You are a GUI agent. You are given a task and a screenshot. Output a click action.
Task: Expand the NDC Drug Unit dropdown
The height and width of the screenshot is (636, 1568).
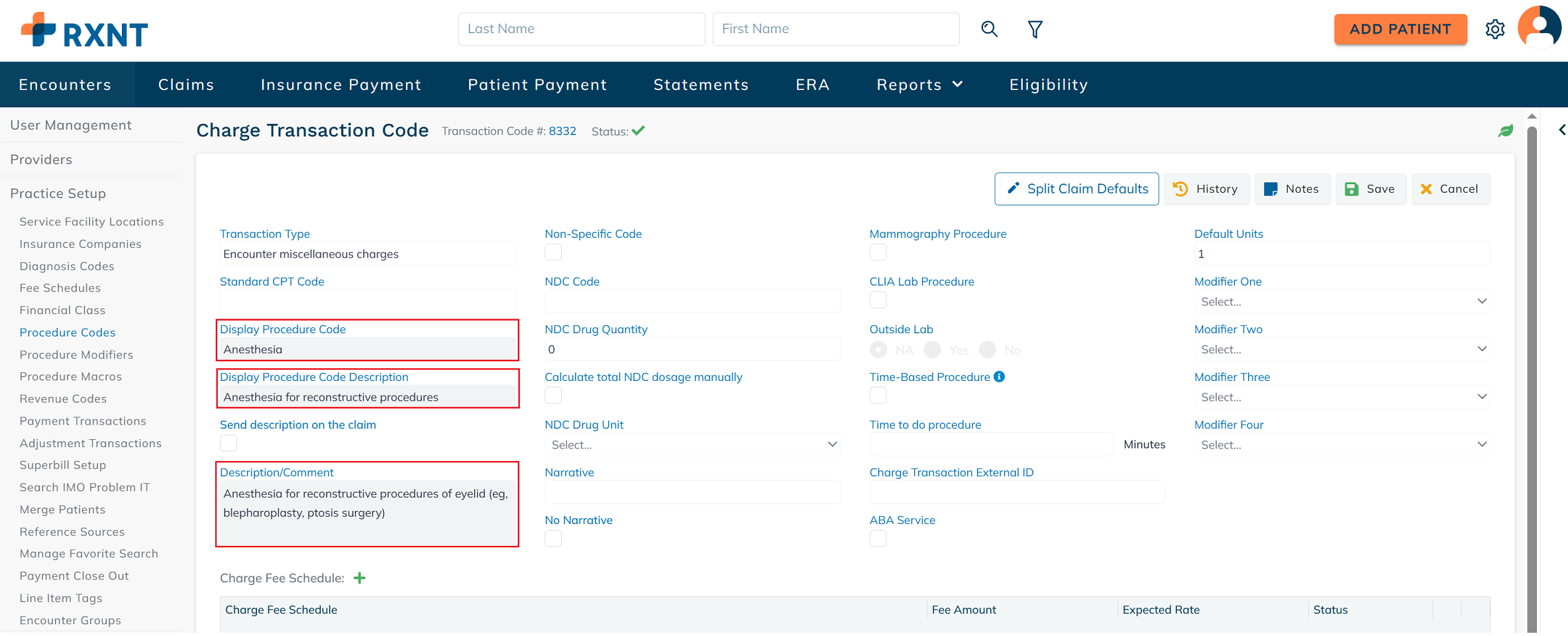click(692, 445)
